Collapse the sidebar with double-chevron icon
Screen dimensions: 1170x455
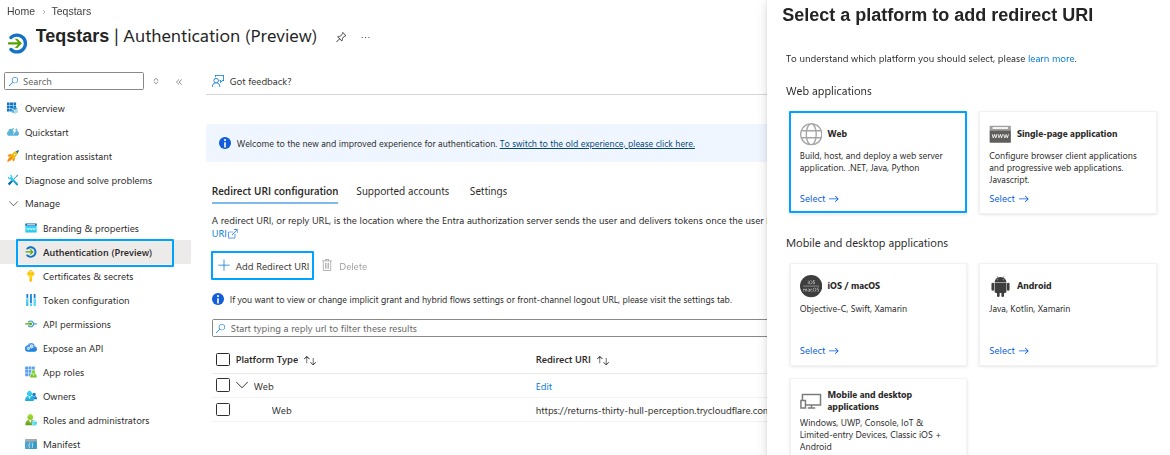tap(179, 81)
